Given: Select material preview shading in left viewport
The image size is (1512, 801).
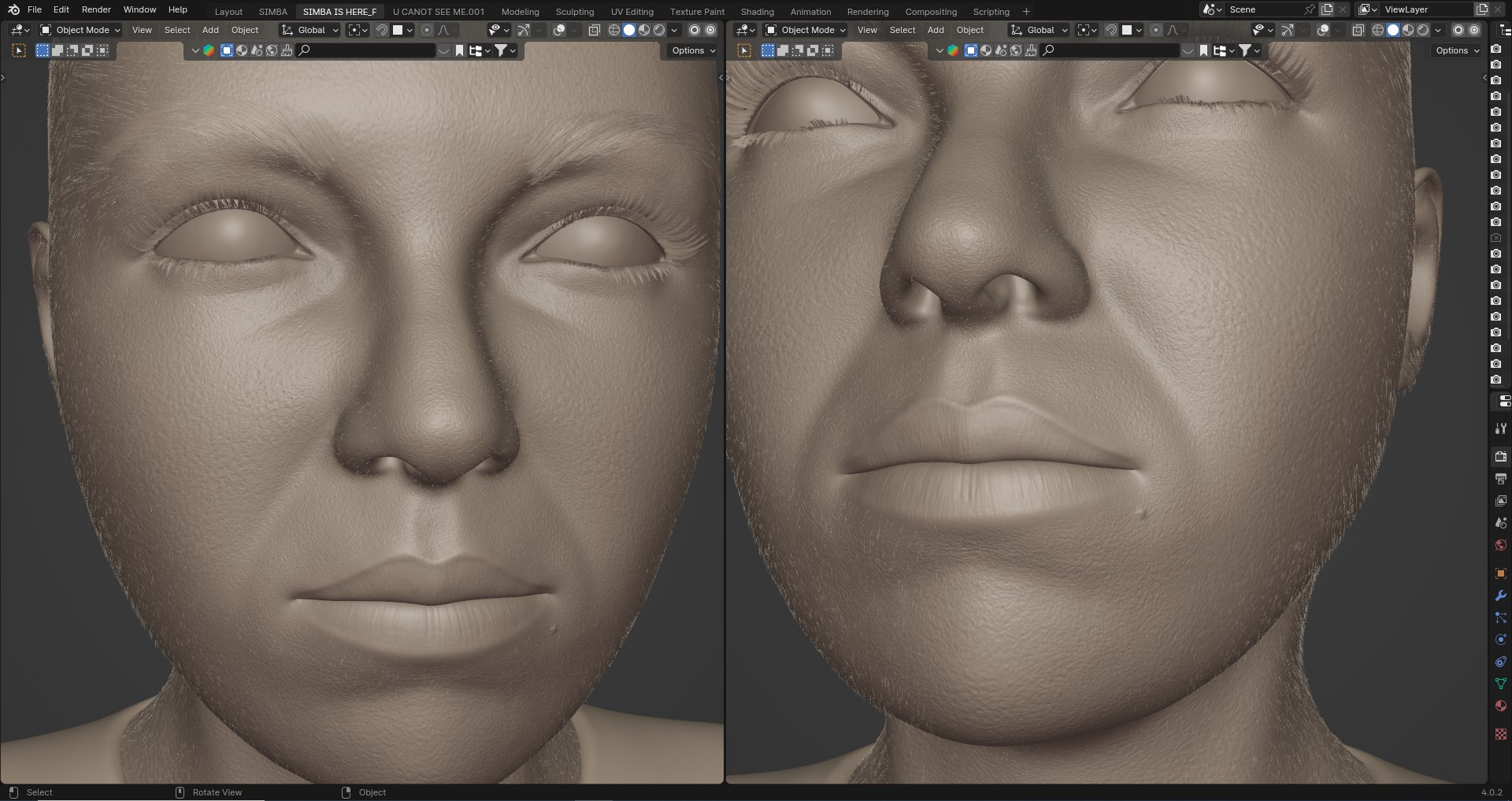Looking at the screenshot, I should click(x=644, y=30).
